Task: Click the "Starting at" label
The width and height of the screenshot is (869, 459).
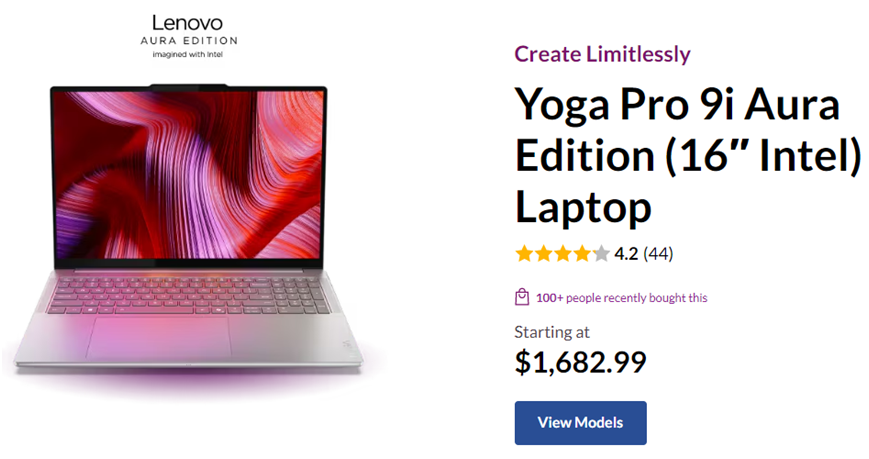Action: [x=552, y=332]
